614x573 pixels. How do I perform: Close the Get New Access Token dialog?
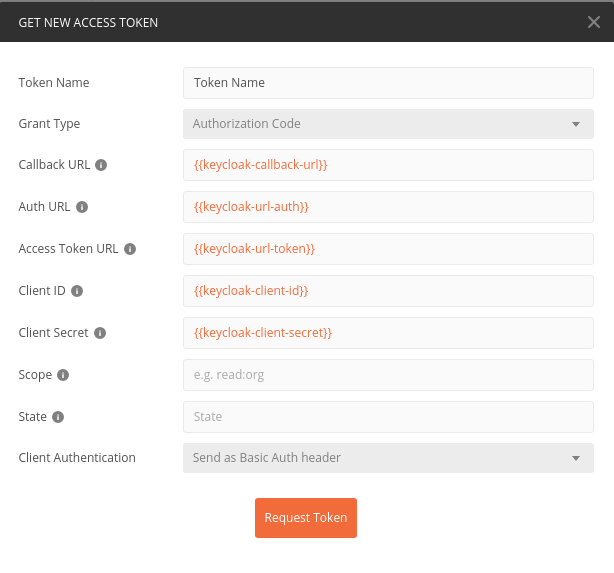(594, 22)
